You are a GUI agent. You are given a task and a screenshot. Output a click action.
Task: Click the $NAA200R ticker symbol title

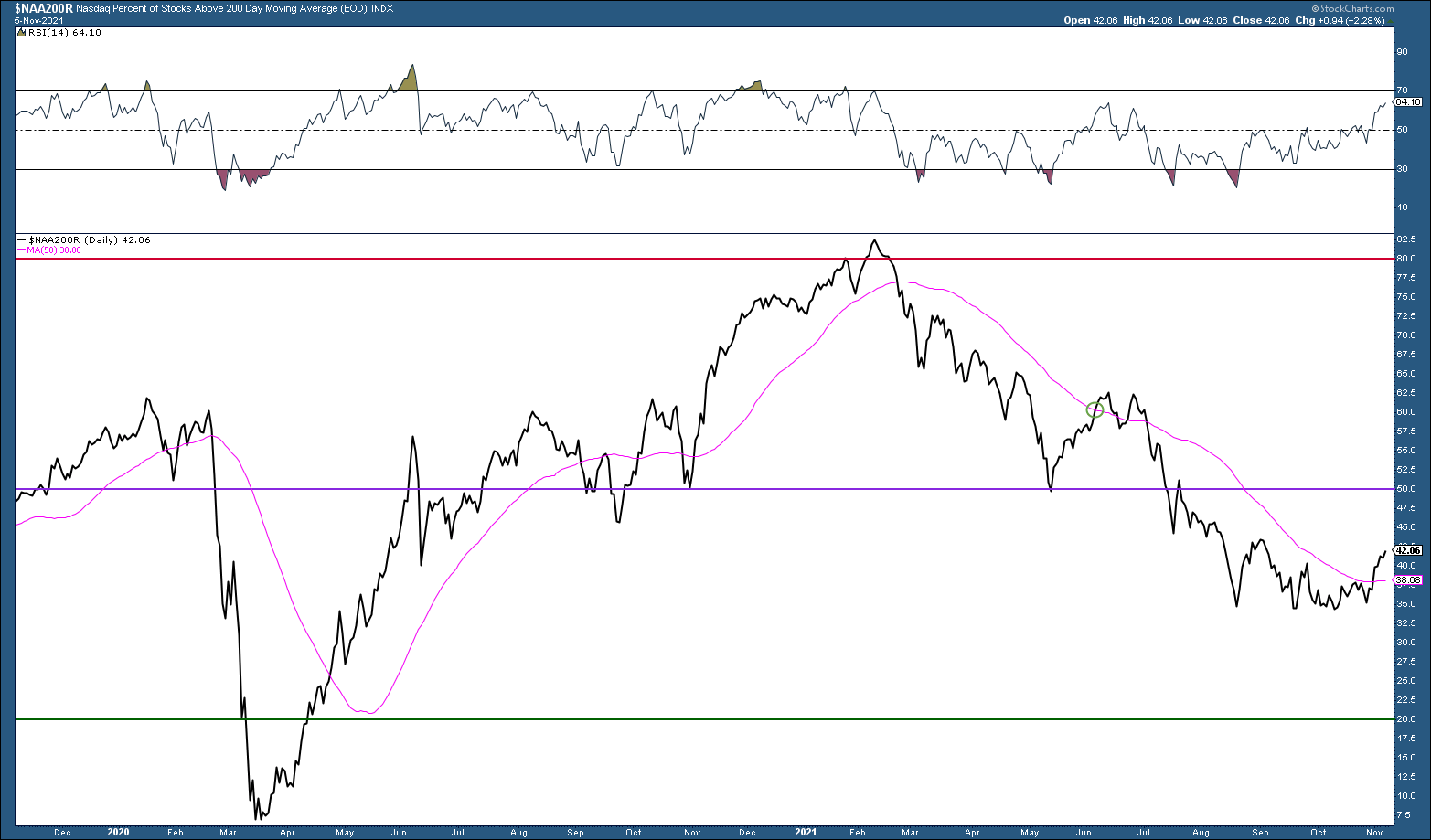click(44, 7)
